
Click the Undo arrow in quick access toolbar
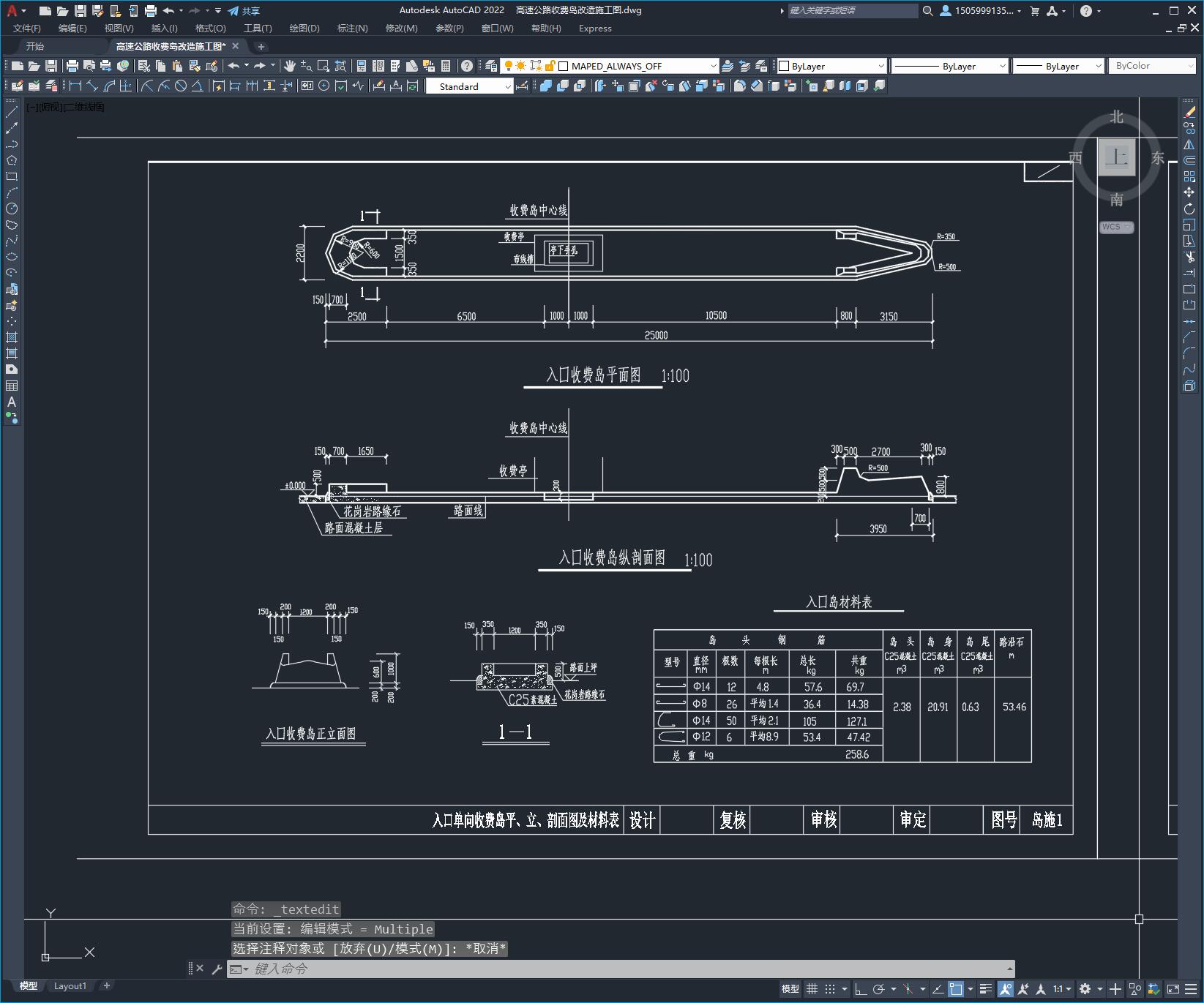pyautogui.click(x=168, y=11)
